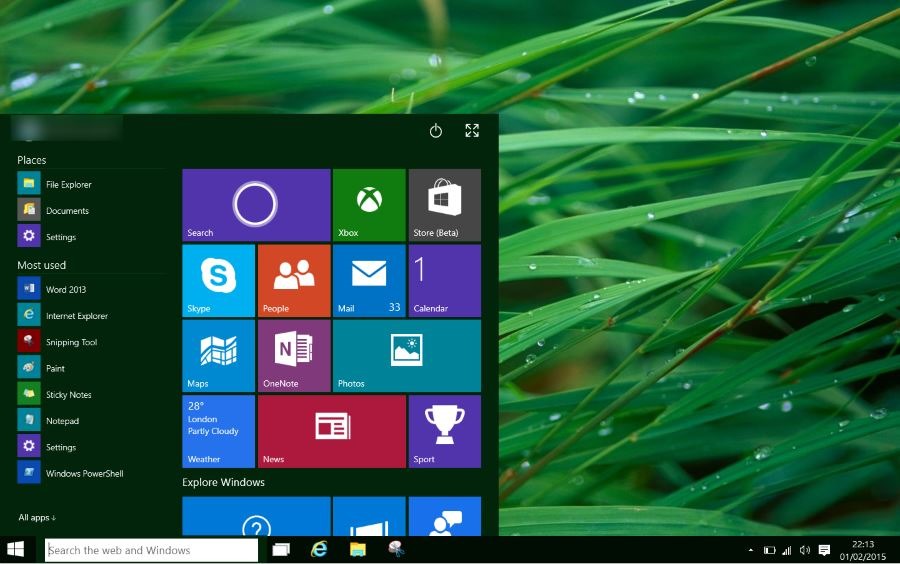Screen dimensions: 900x564
Task: Launch the Maps tile
Action: (x=218, y=355)
